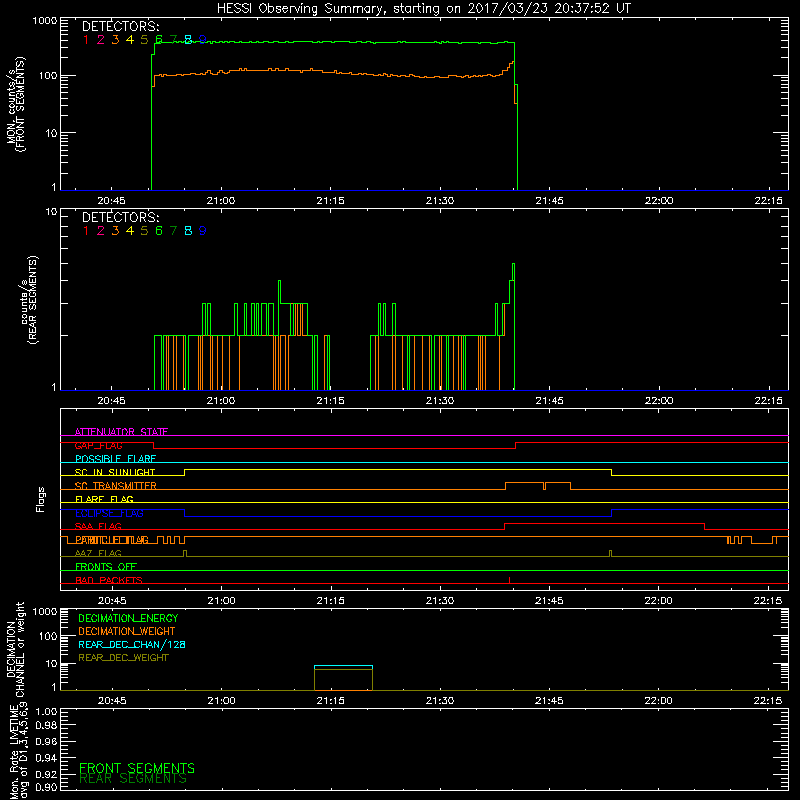Image resolution: width=800 pixels, height=800 pixels.
Task: Click the FLARE_FLAG label
Action: coord(104,499)
